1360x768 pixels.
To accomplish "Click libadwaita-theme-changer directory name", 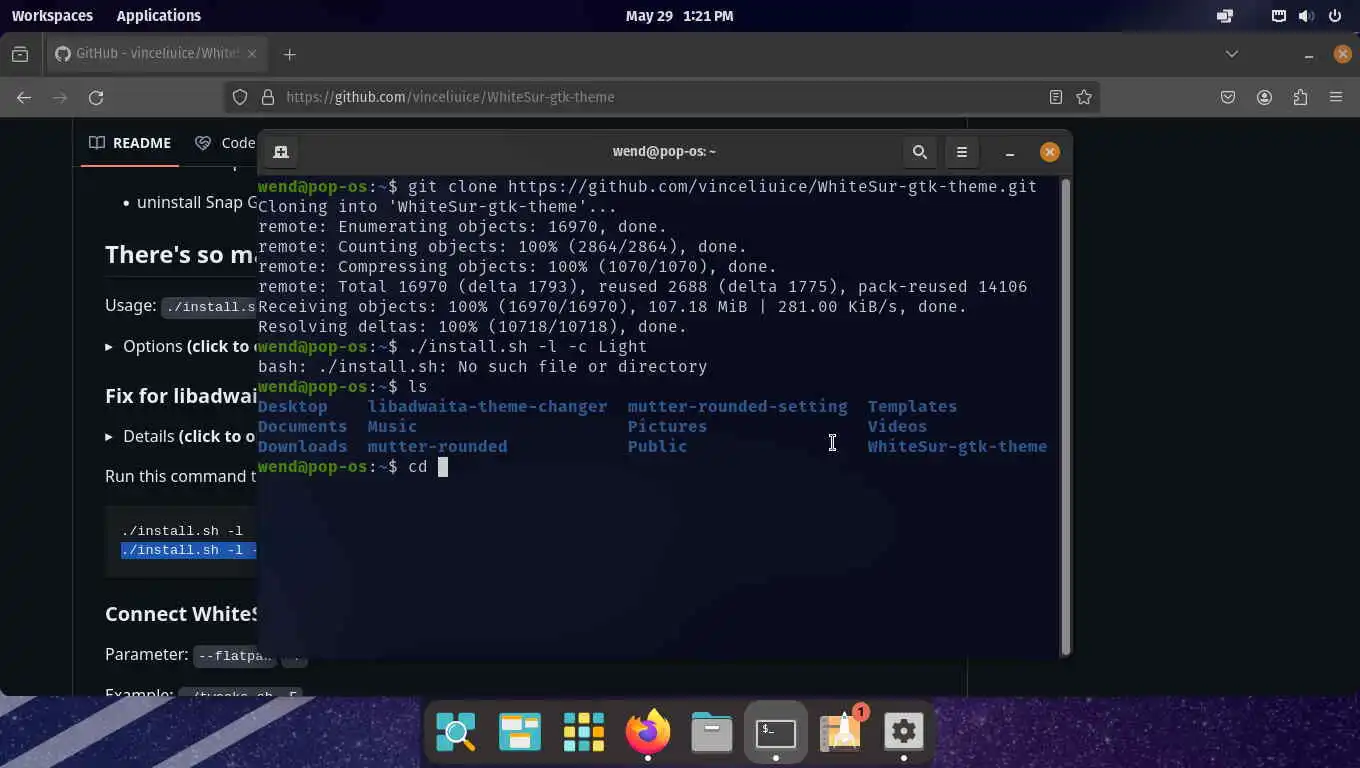I will pyautogui.click(x=487, y=406).
